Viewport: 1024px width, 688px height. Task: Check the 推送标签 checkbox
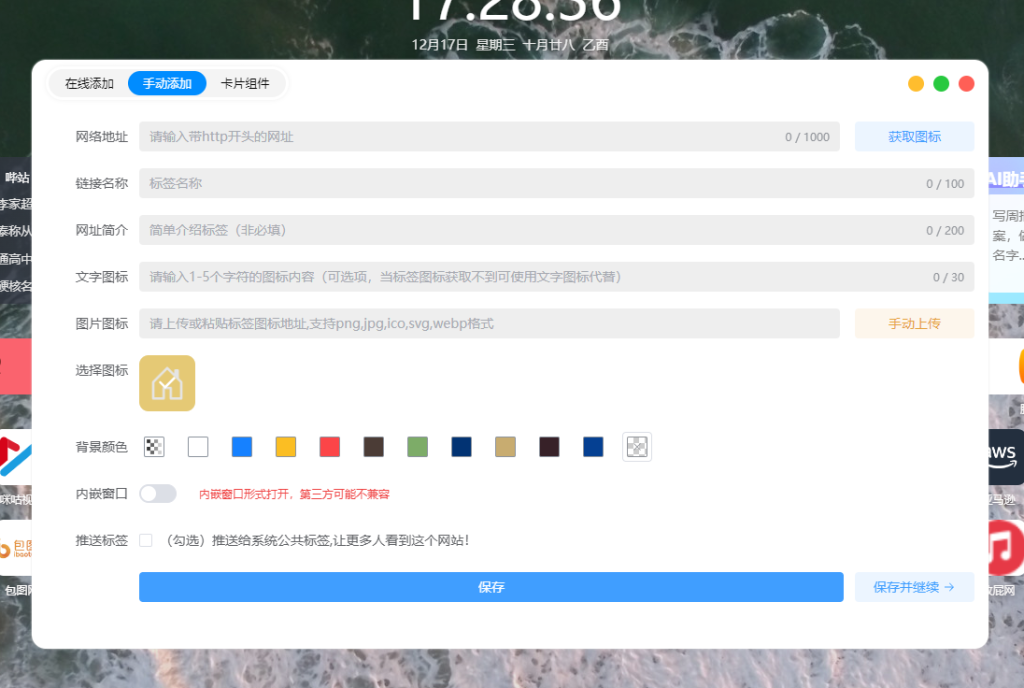pos(146,541)
